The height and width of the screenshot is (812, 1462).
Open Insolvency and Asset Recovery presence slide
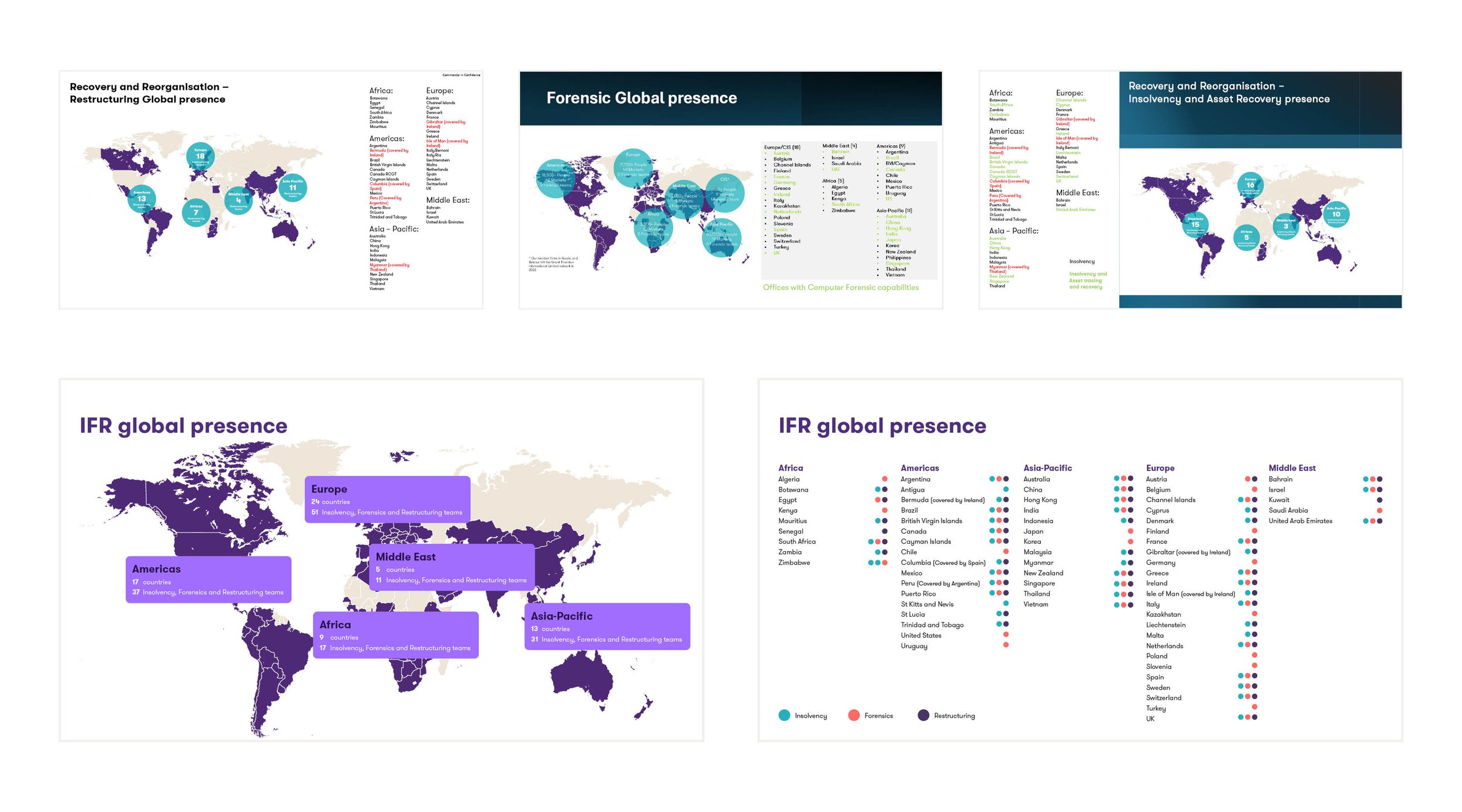(x=1190, y=190)
